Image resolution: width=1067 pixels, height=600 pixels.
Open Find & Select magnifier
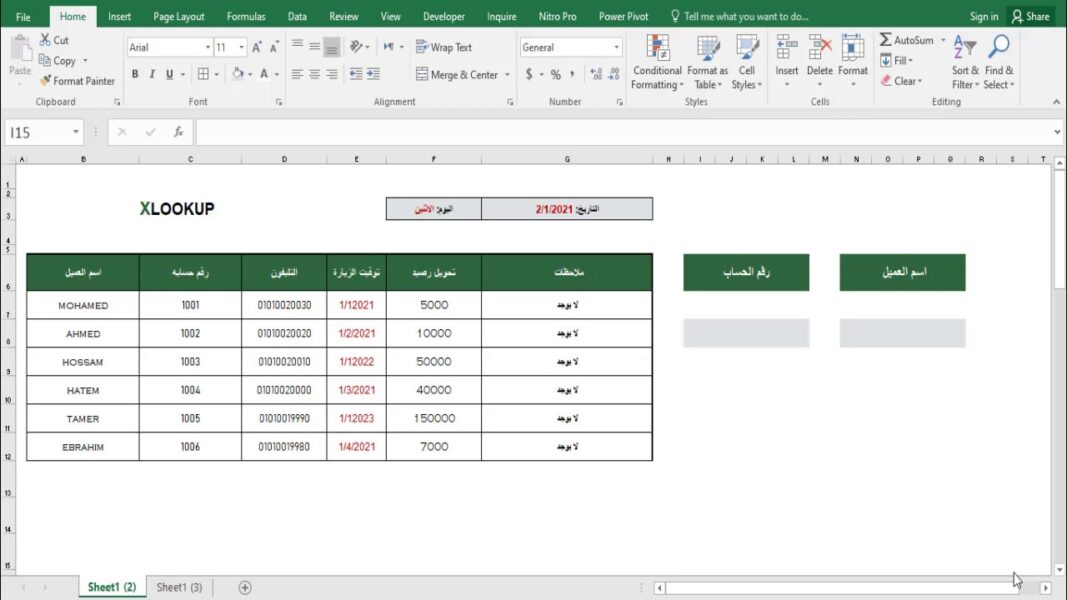[x=998, y=63]
